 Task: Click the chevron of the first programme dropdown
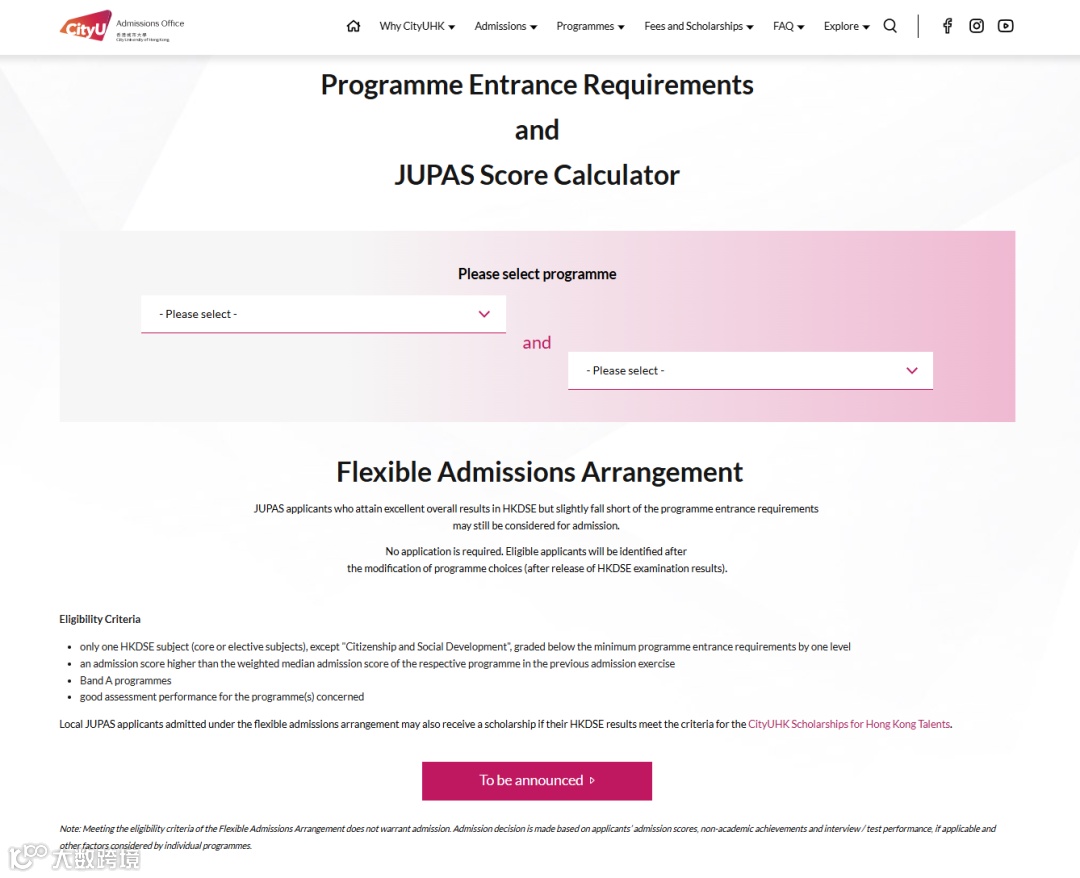click(x=484, y=314)
